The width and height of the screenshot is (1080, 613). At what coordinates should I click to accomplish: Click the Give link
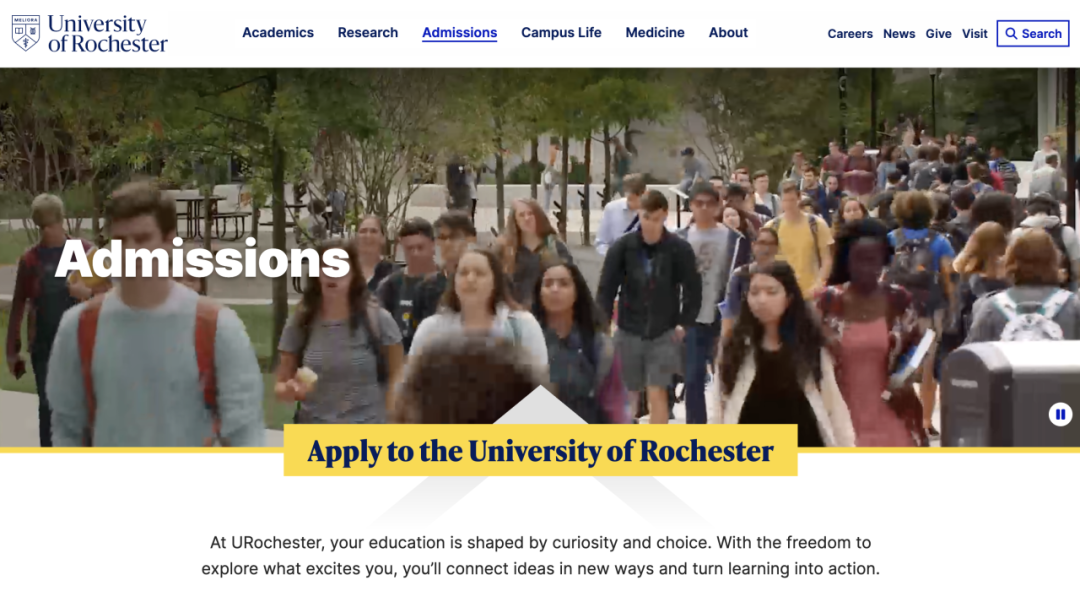tap(938, 34)
